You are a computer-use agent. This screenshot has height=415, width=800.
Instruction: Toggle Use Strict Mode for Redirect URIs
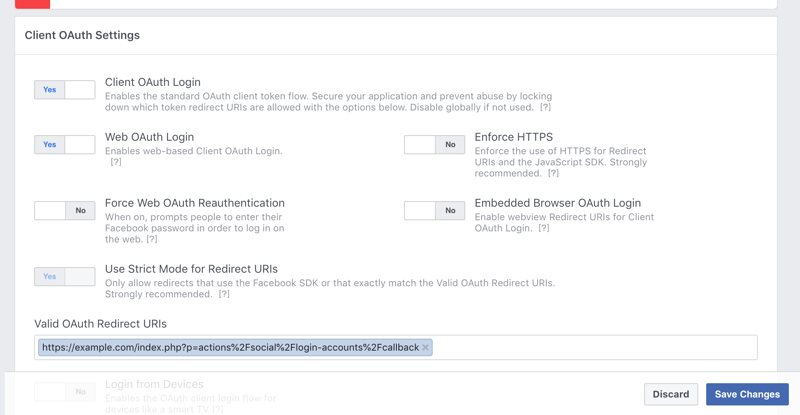(64, 277)
